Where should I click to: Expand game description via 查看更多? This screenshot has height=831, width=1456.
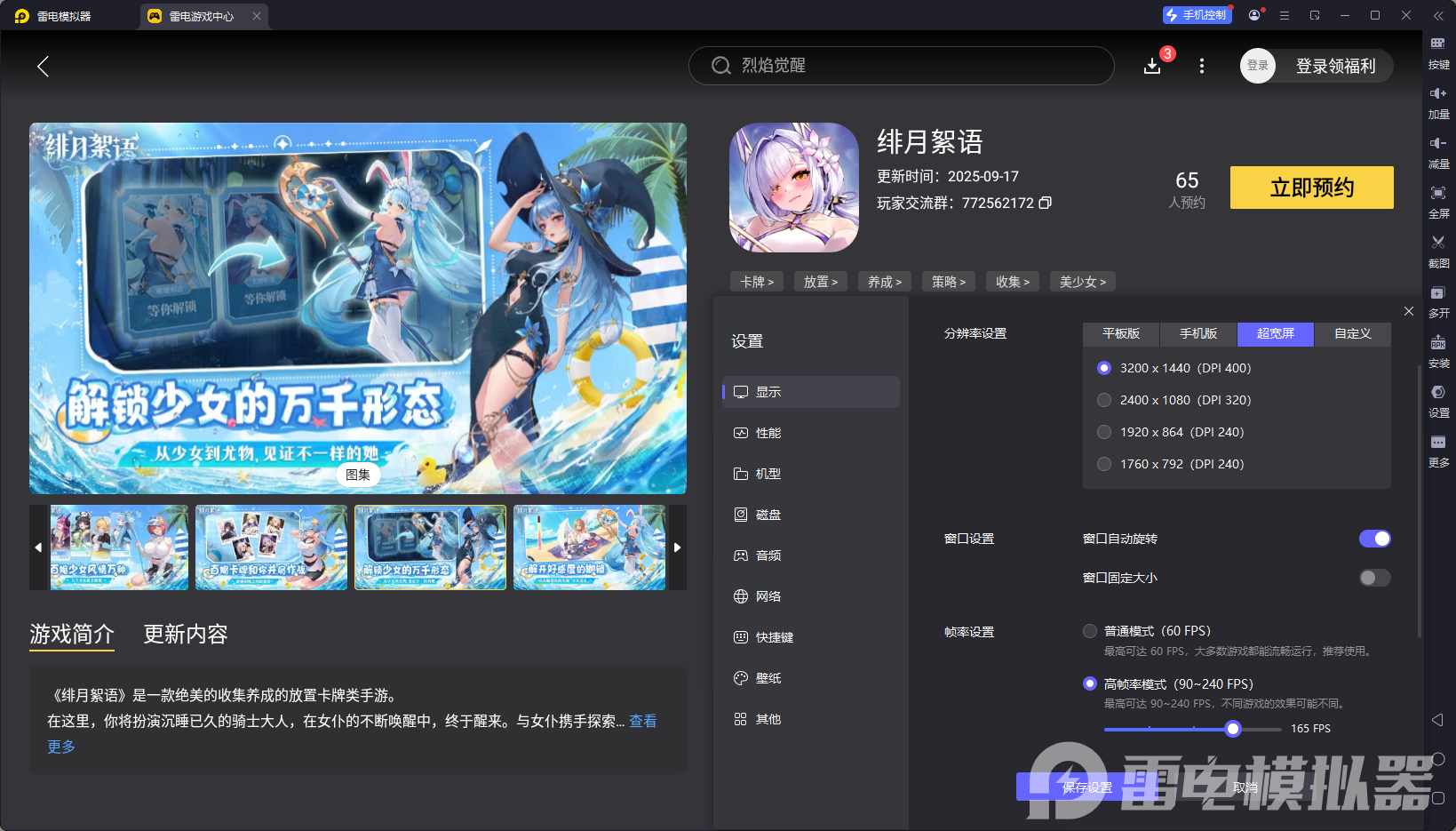point(641,721)
